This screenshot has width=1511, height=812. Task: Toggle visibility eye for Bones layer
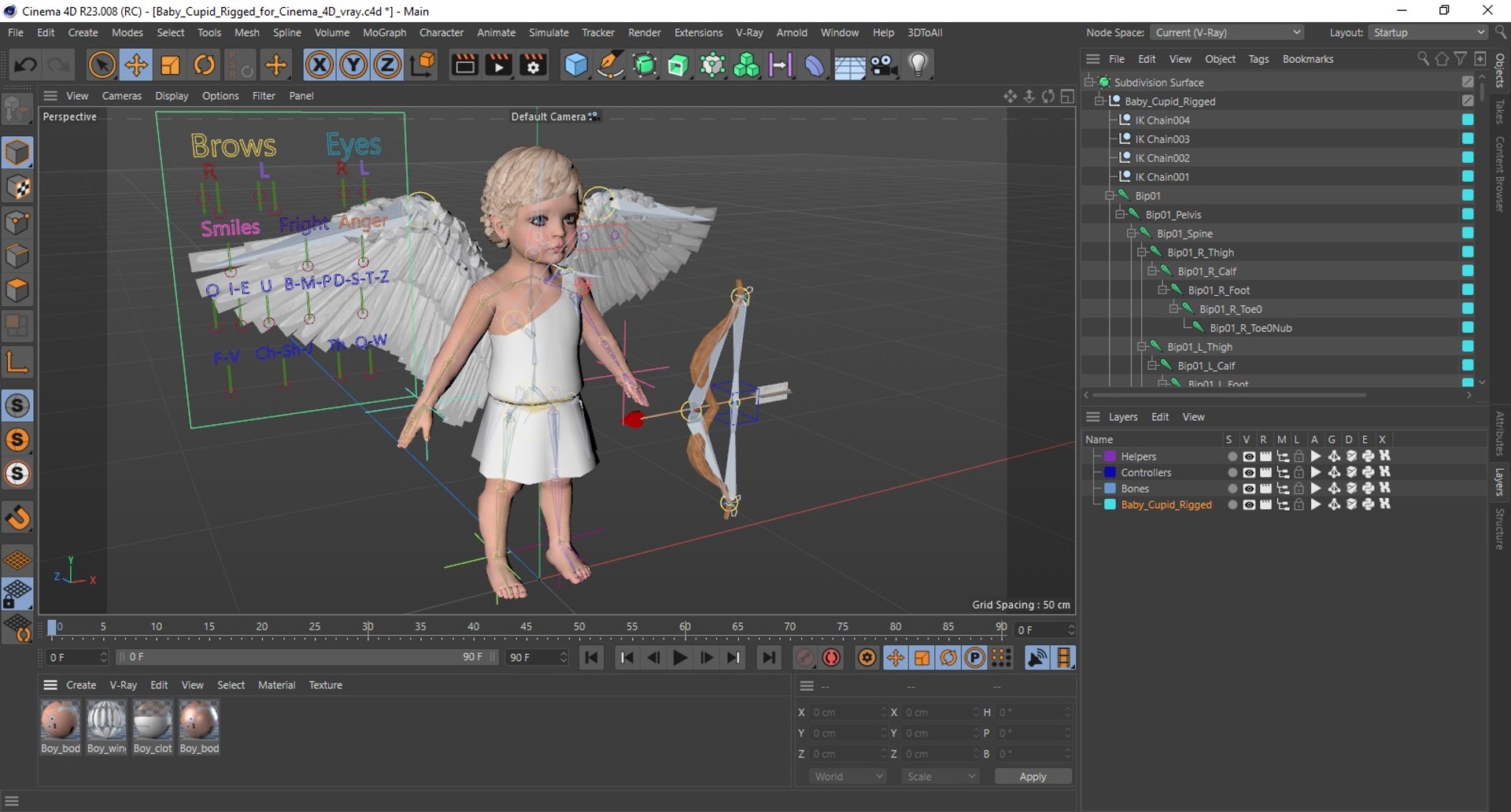pos(1249,489)
